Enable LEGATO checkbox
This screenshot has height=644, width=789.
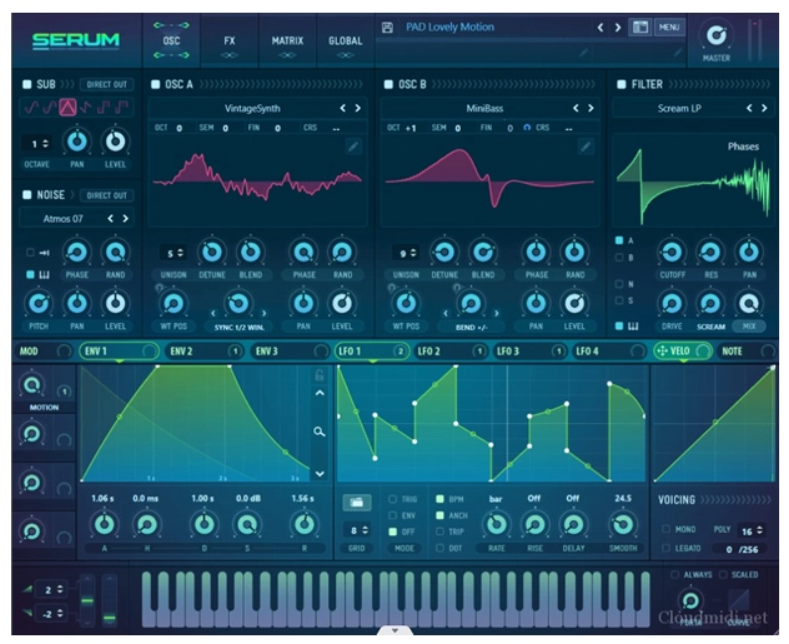(666, 548)
